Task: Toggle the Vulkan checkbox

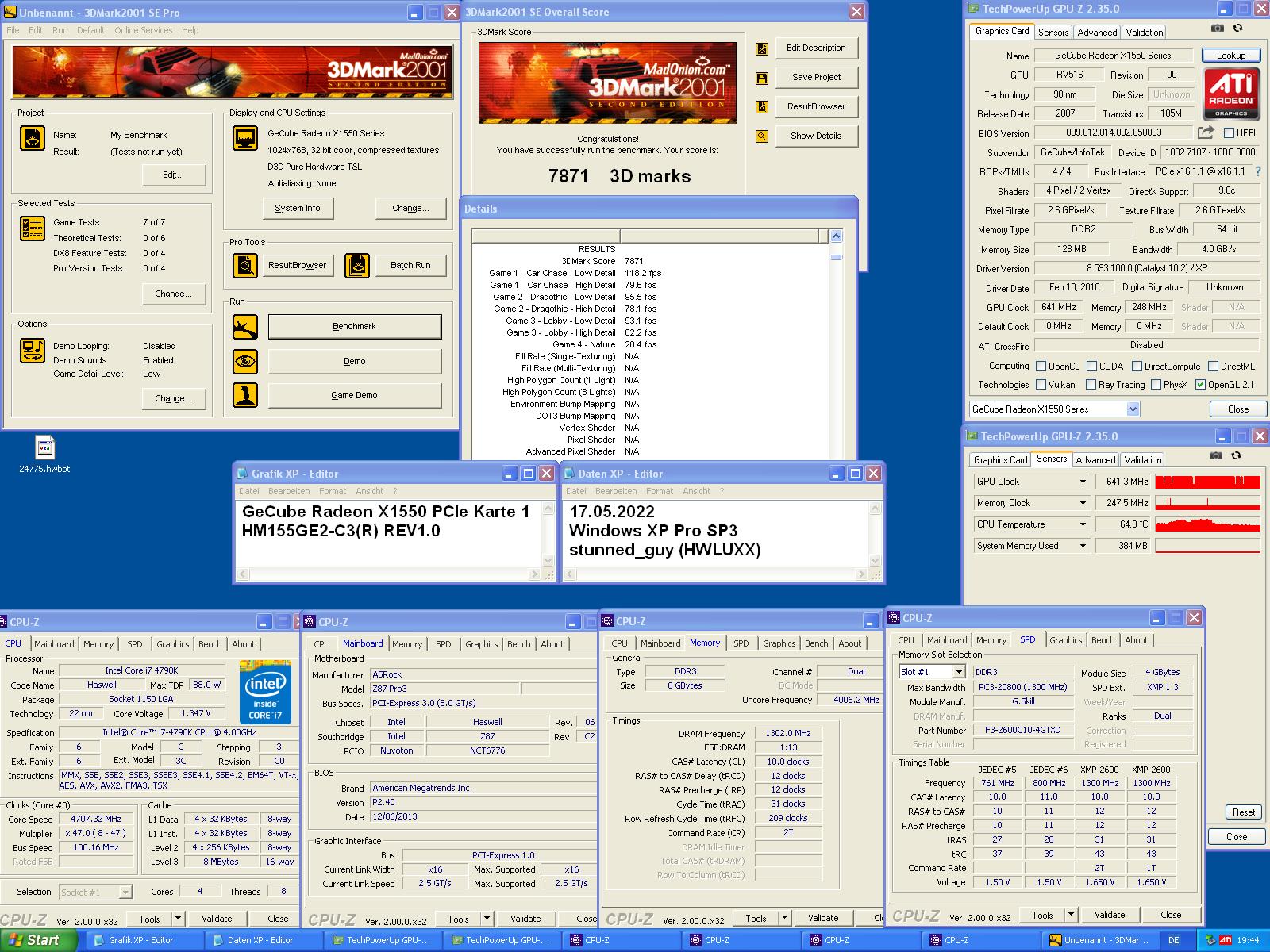Action: pos(1041,385)
